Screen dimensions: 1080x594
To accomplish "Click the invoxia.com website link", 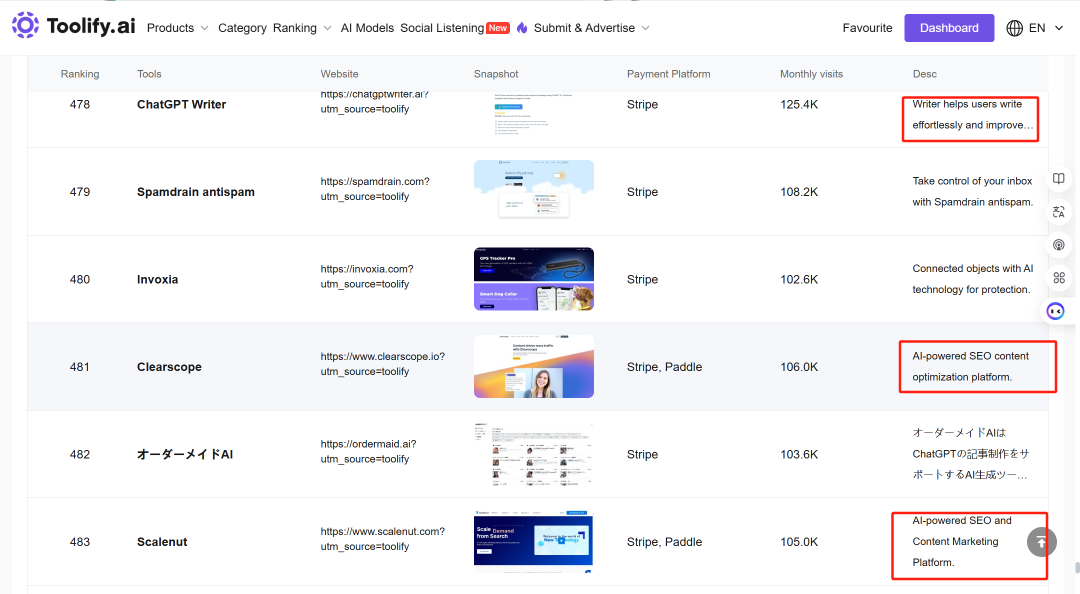I will click(x=366, y=276).
